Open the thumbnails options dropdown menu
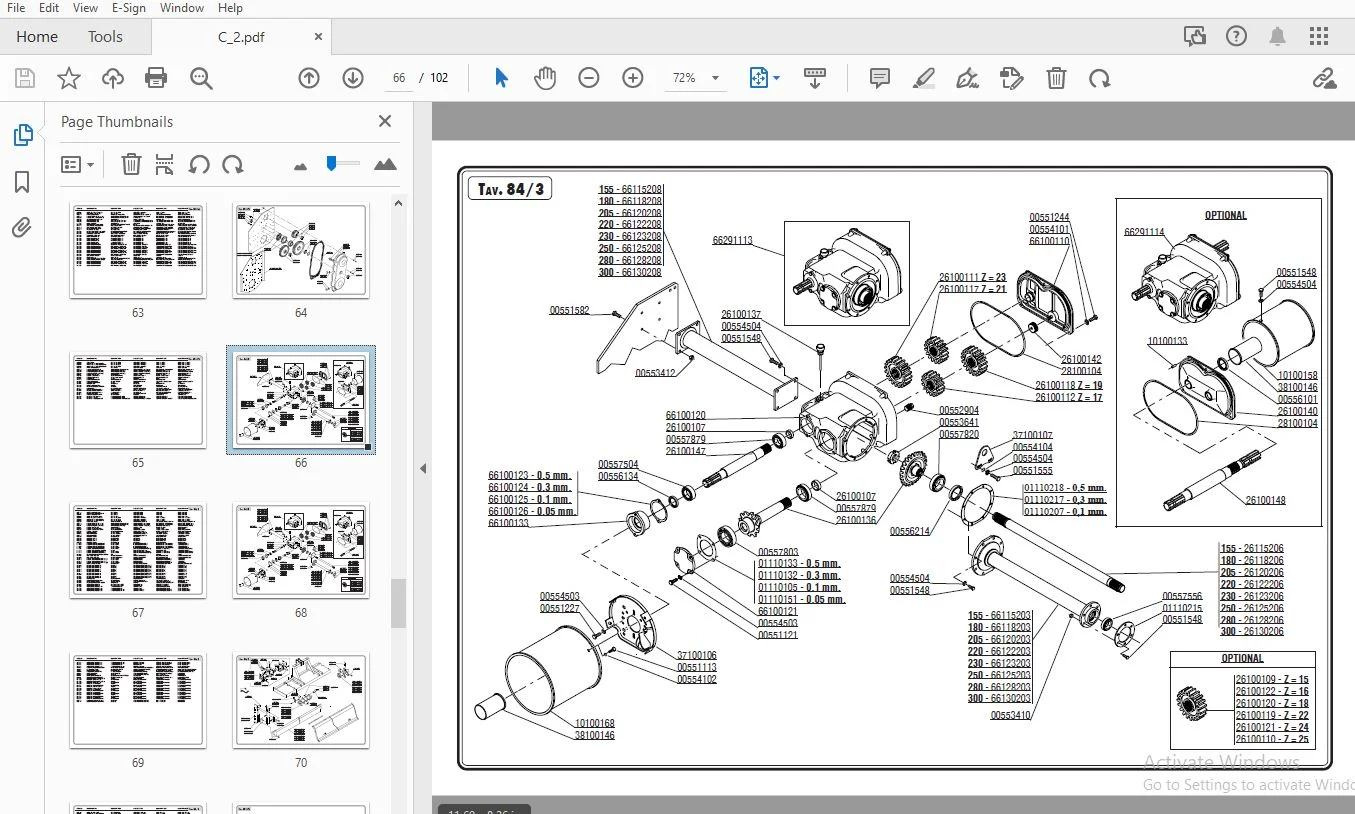Screen dimensions: 1355x814 (77, 164)
